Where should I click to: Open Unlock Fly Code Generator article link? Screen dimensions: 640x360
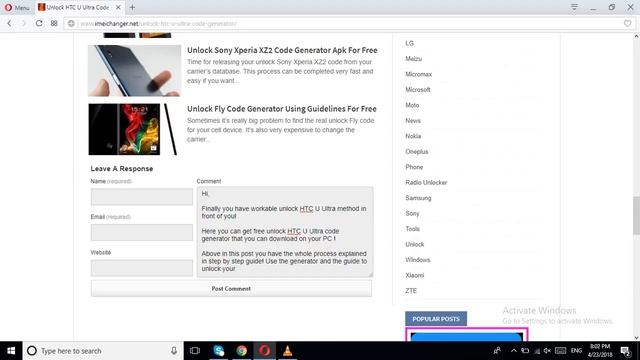click(282, 109)
